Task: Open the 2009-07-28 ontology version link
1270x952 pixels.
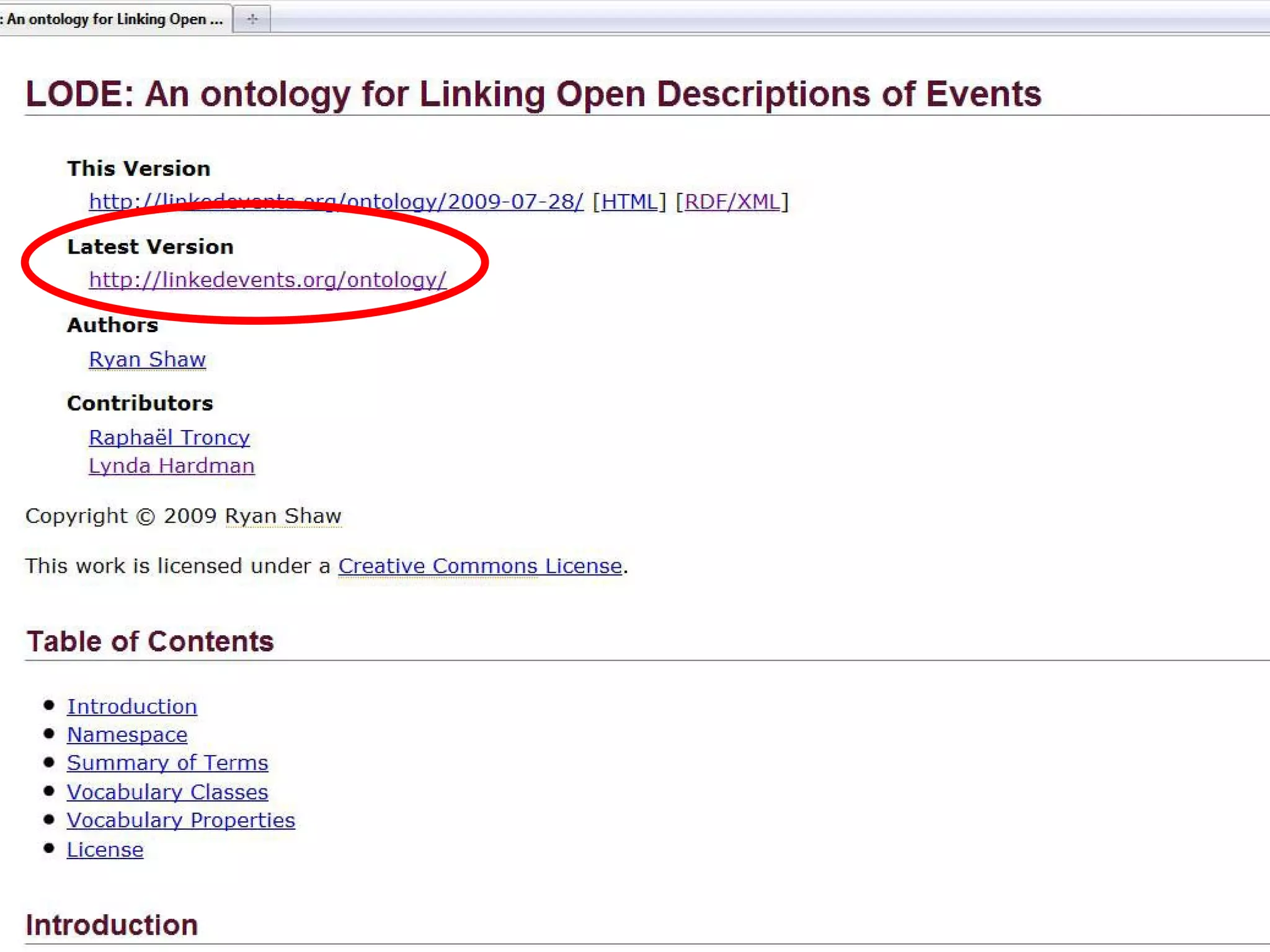Action: point(336,201)
